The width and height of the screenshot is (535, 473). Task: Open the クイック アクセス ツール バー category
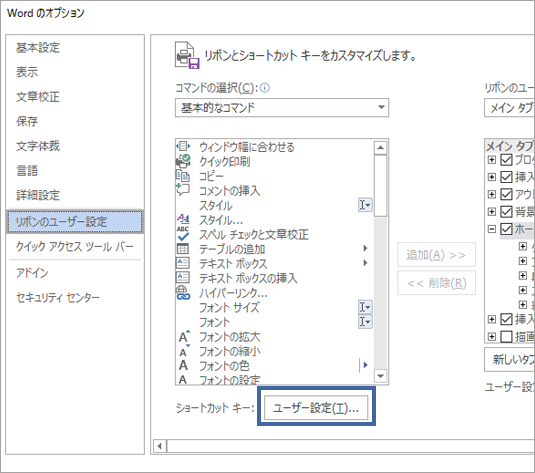pos(75,246)
